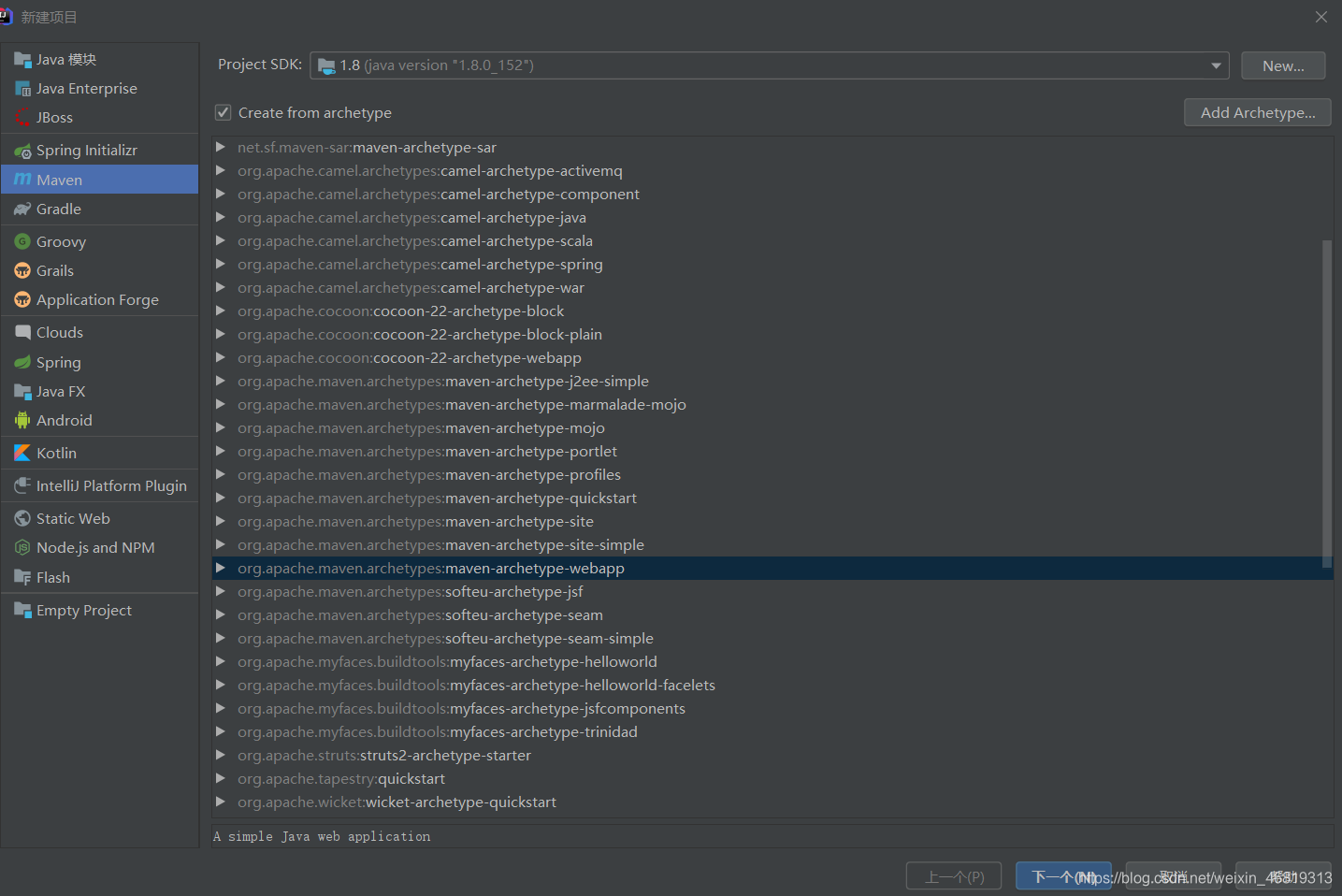
Task: Select cocoon-22-archetype-block-plain row
Action: point(772,334)
